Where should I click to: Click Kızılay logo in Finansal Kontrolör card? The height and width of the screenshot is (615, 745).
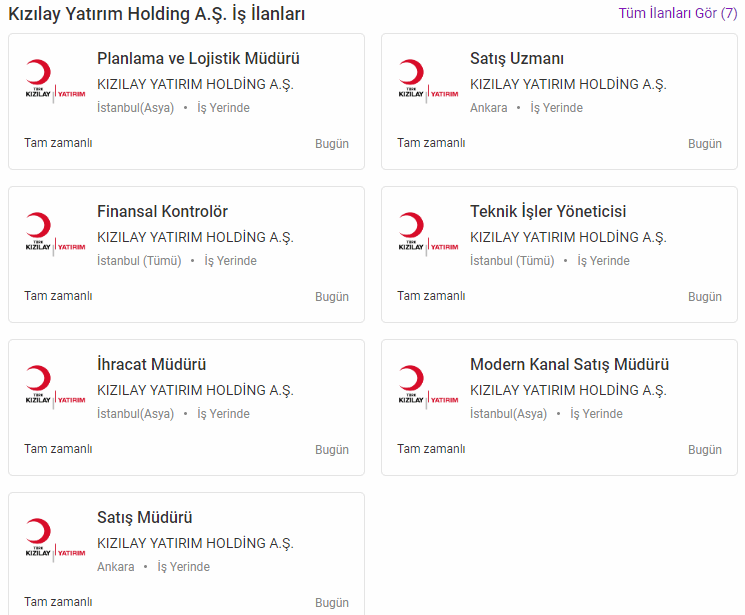coord(55,233)
